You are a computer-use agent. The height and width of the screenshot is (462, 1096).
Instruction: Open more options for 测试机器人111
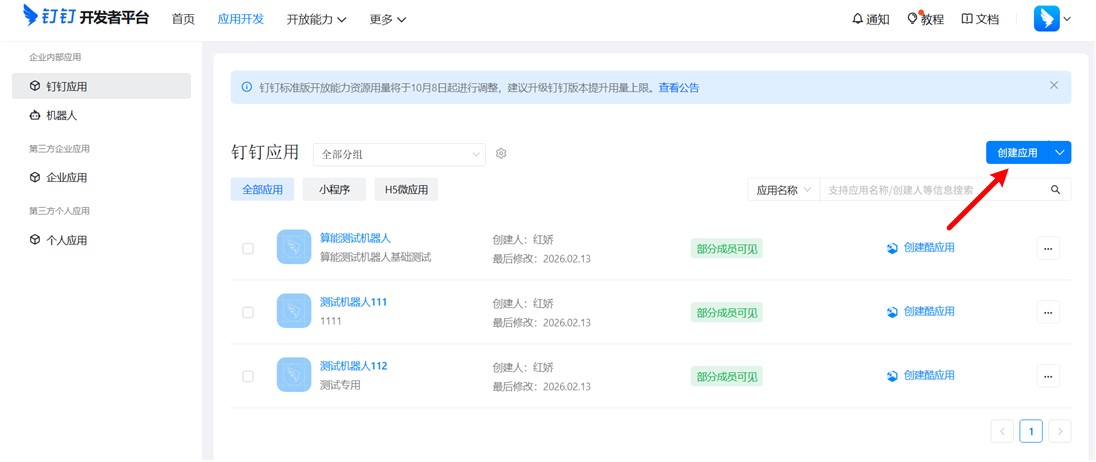pyautogui.click(x=1047, y=311)
